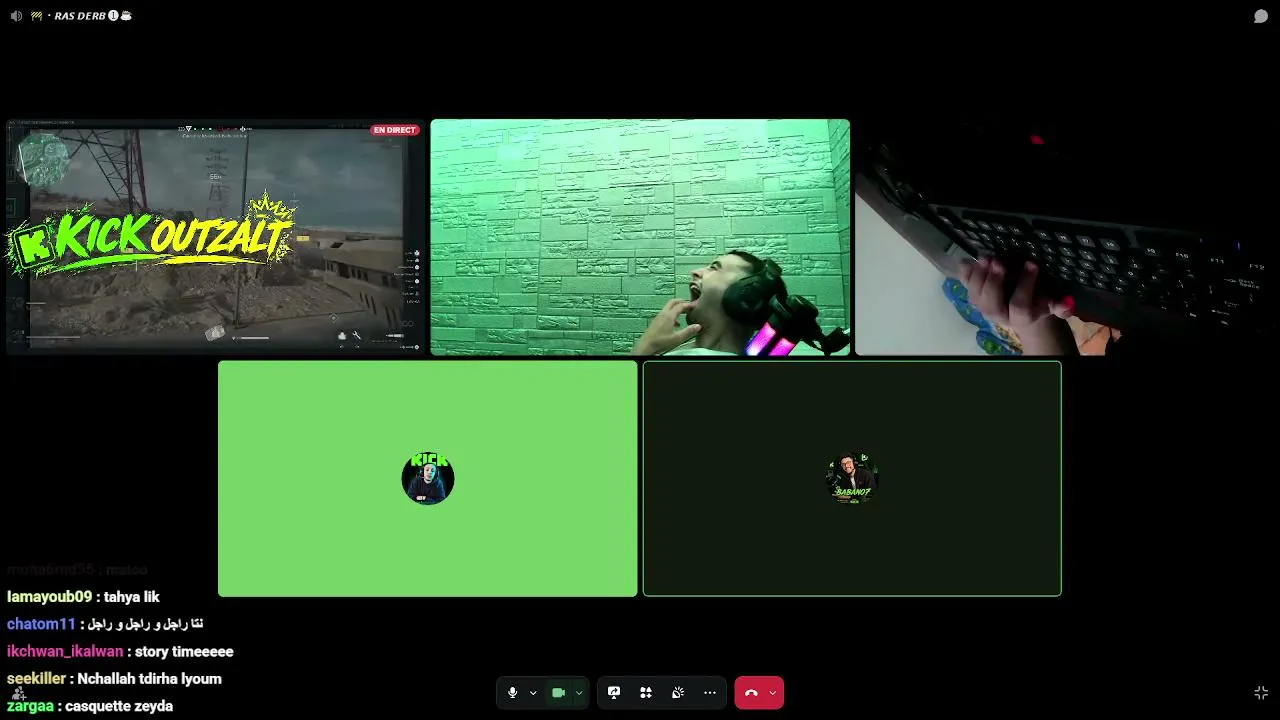
Task: Focus the keyboard camera tile
Action: tap(1066, 237)
